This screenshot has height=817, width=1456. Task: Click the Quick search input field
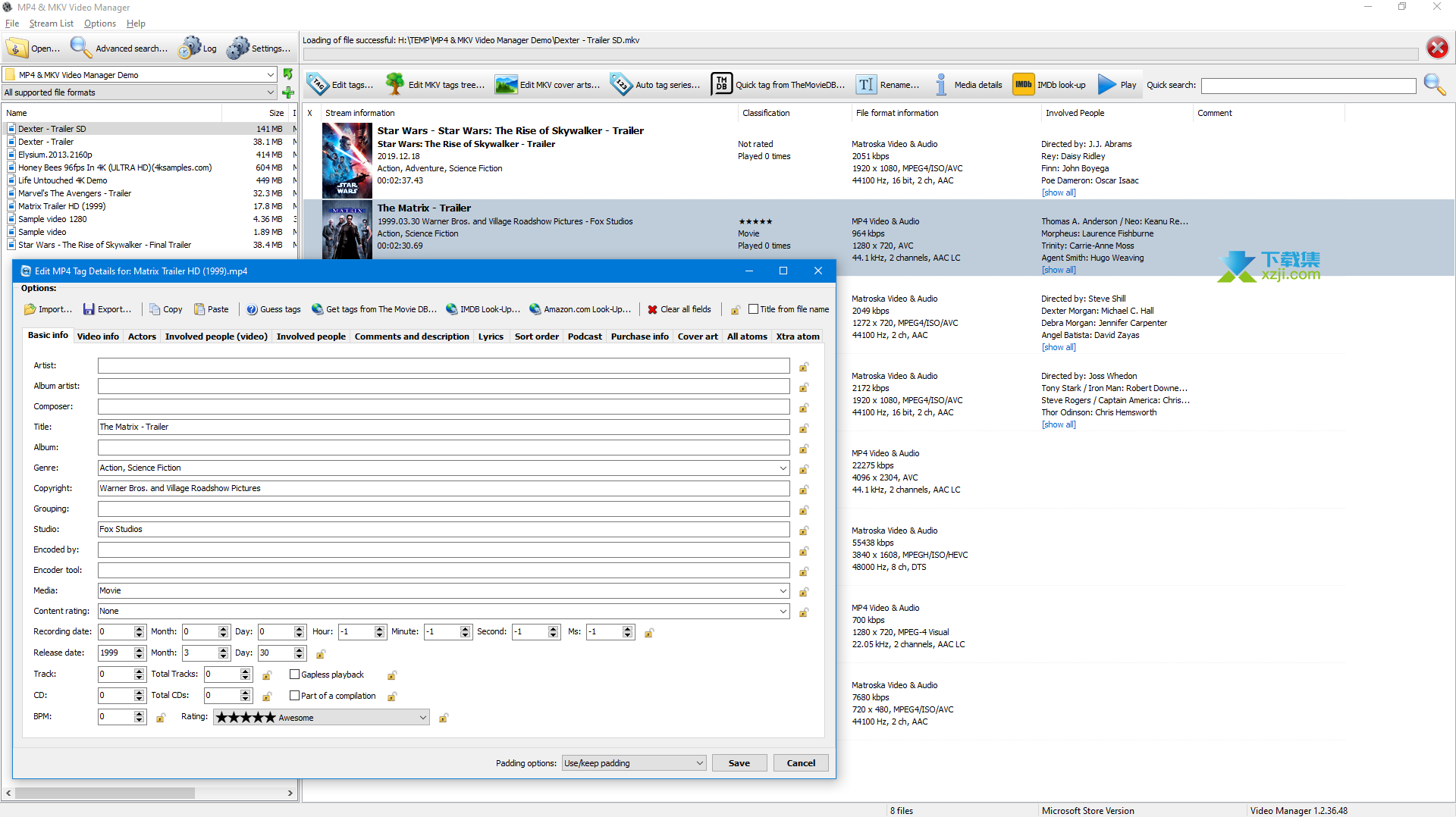point(1309,86)
